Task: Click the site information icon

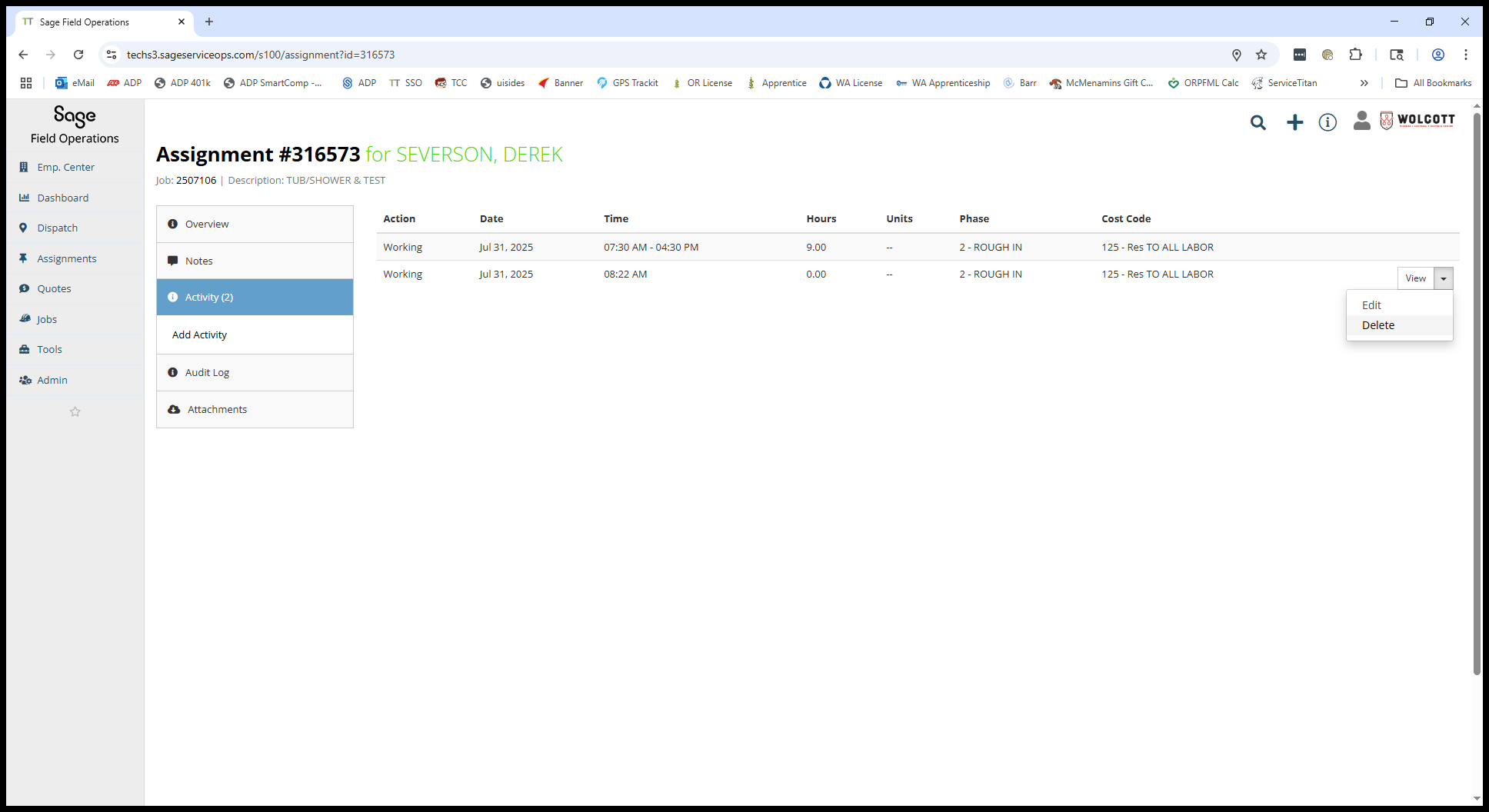Action: 112,55
